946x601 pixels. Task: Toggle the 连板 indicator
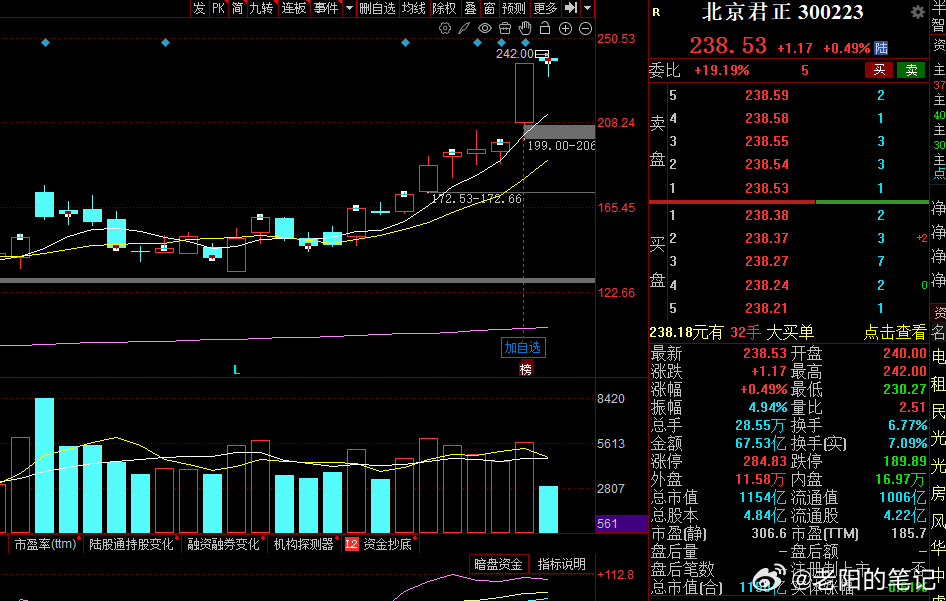(x=294, y=8)
